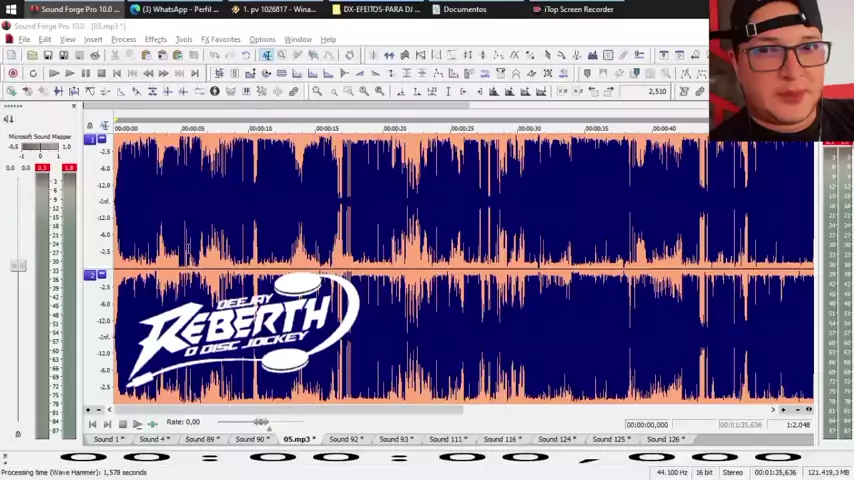Toggle channel 1 selector on waveform
The height and width of the screenshot is (480, 854).
point(90,140)
